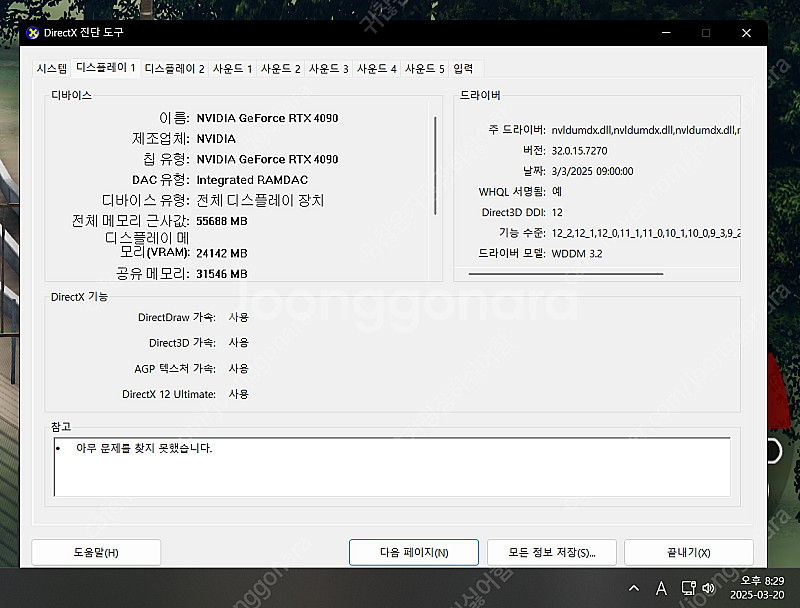Click the DirectX icon in title bar
Image resolution: width=800 pixels, height=608 pixels.
coord(33,33)
